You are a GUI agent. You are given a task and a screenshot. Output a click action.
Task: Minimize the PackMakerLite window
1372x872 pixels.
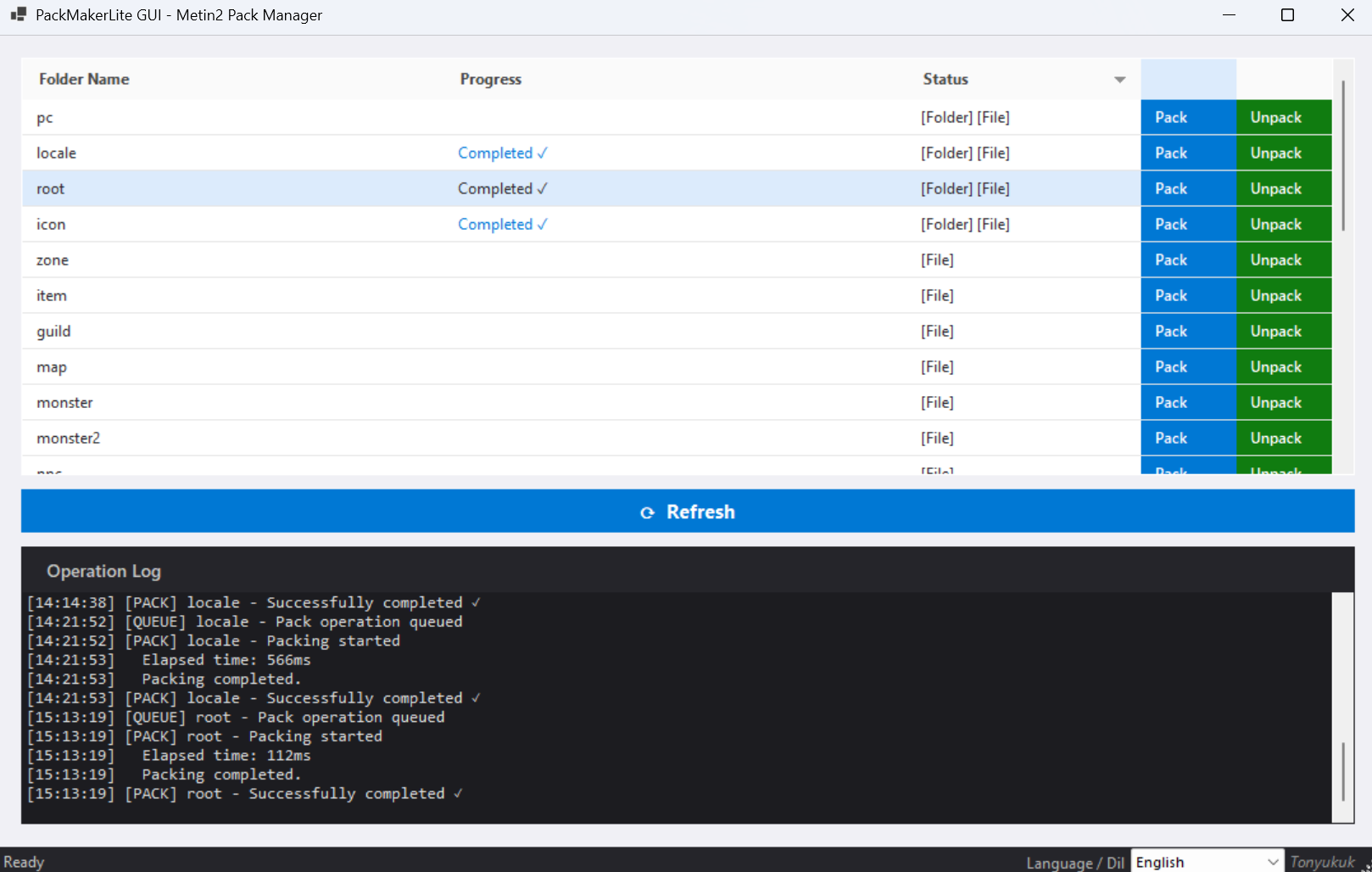coord(1230,15)
